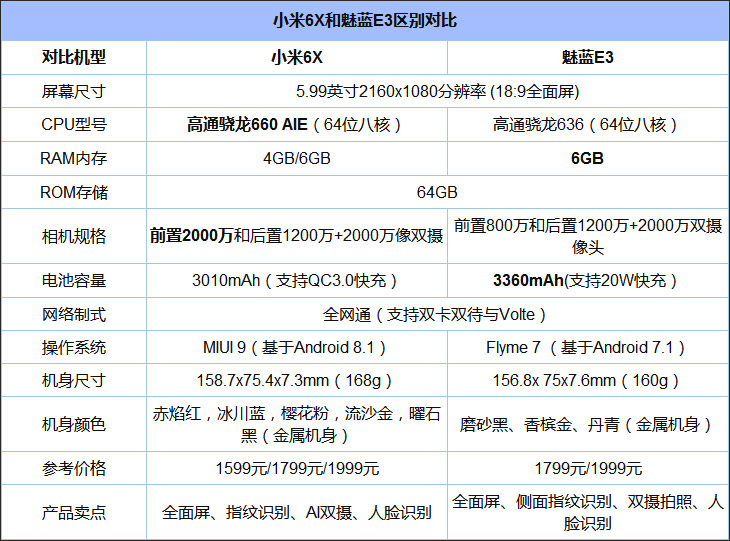Select the 屏幕尺寸 row label
This screenshot has width=730, height=541.
[74, 91]
